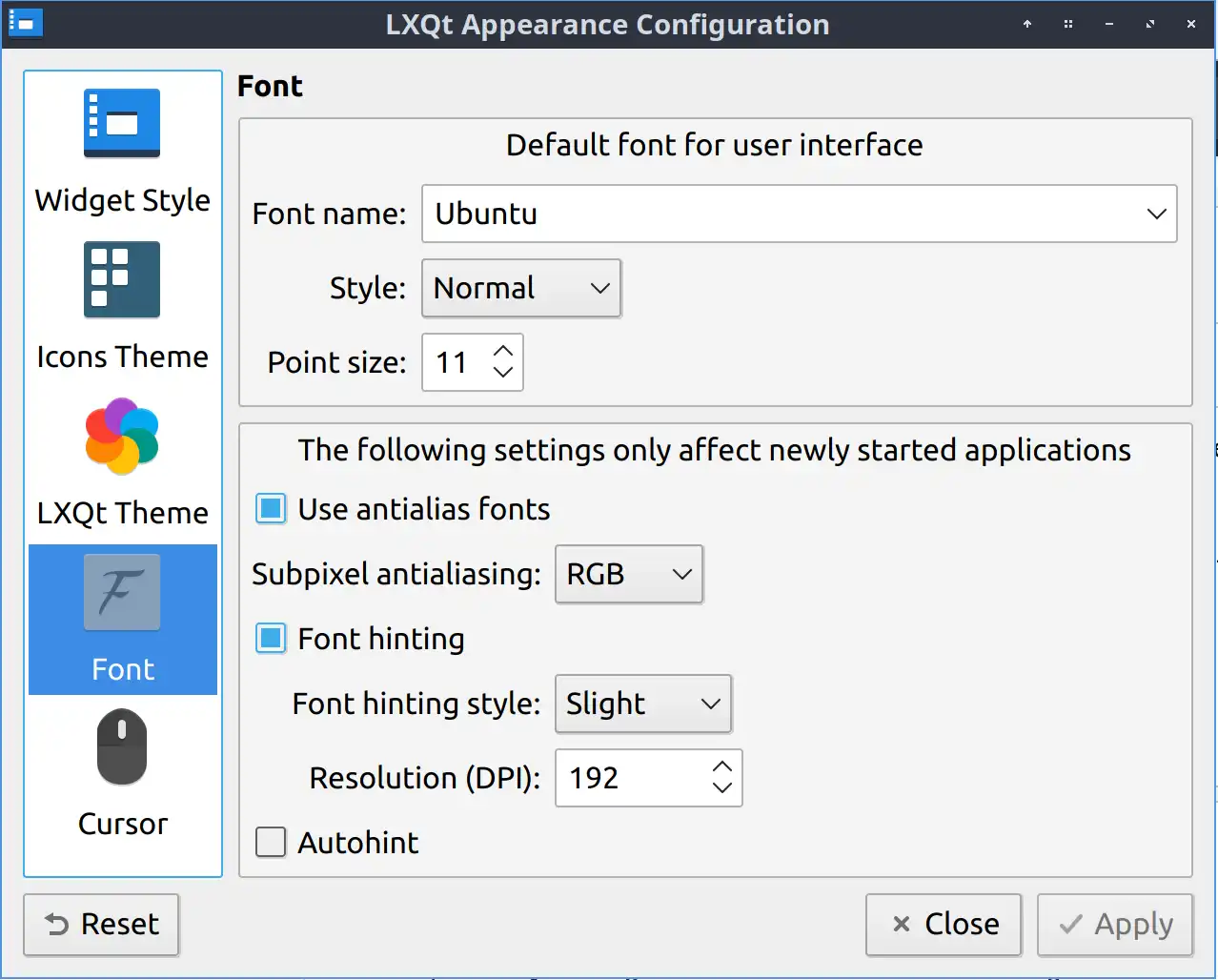
Task: Click the LXQt Appearance icon in titlebar
Action: pyautogui.click(x=24, y=23)
